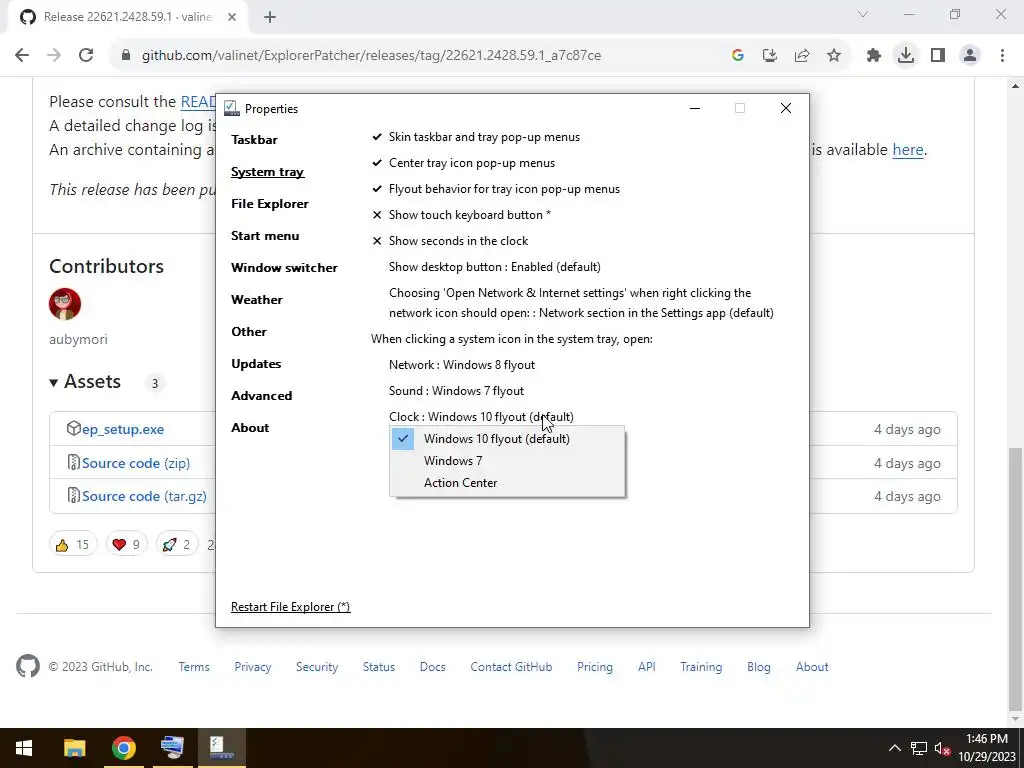Viewport: 1024px width, 768px height.
Task: Click the aubymori contributor avatar
Action: coord(65,304)
